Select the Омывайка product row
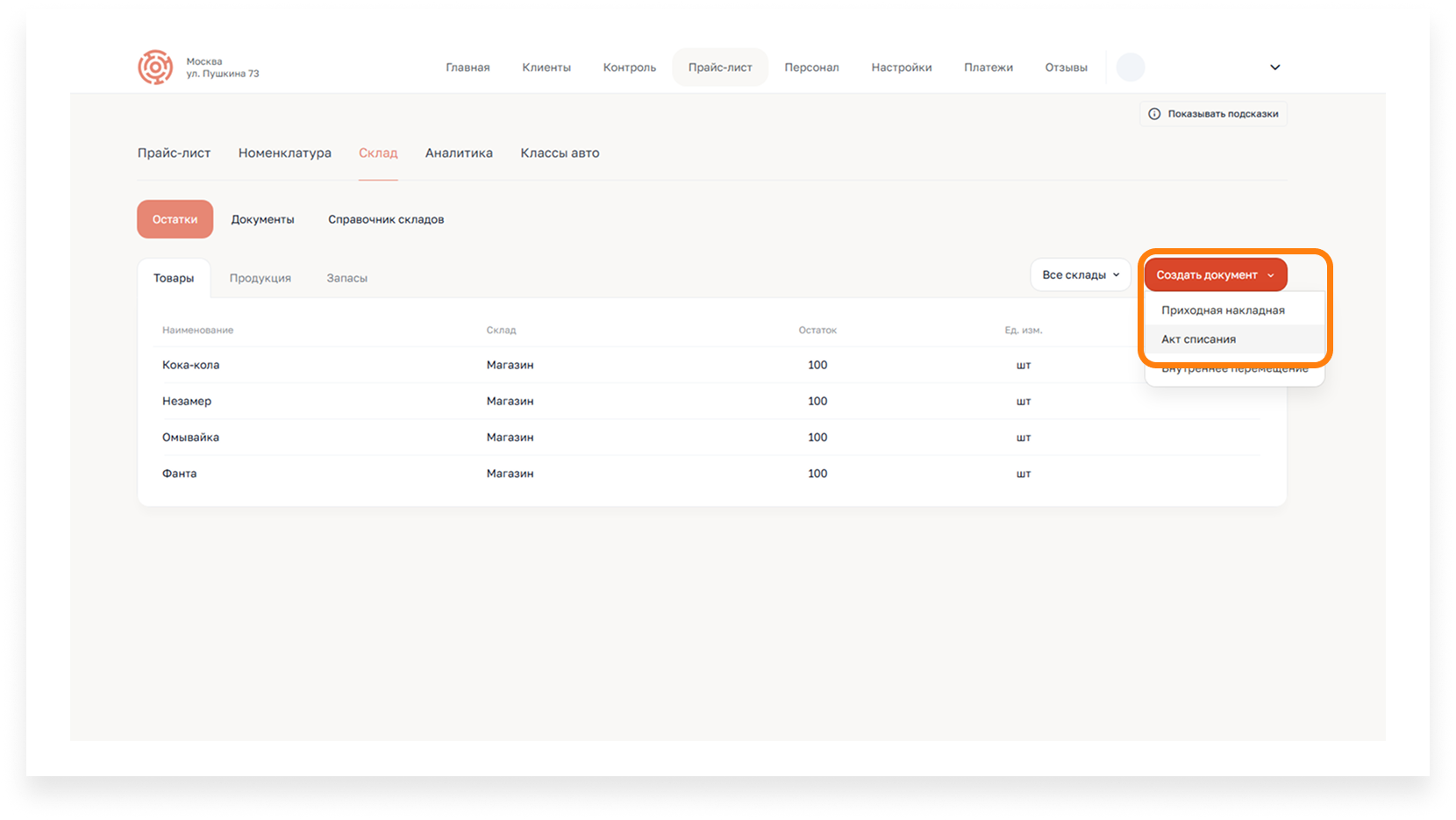 pos(711,437)
